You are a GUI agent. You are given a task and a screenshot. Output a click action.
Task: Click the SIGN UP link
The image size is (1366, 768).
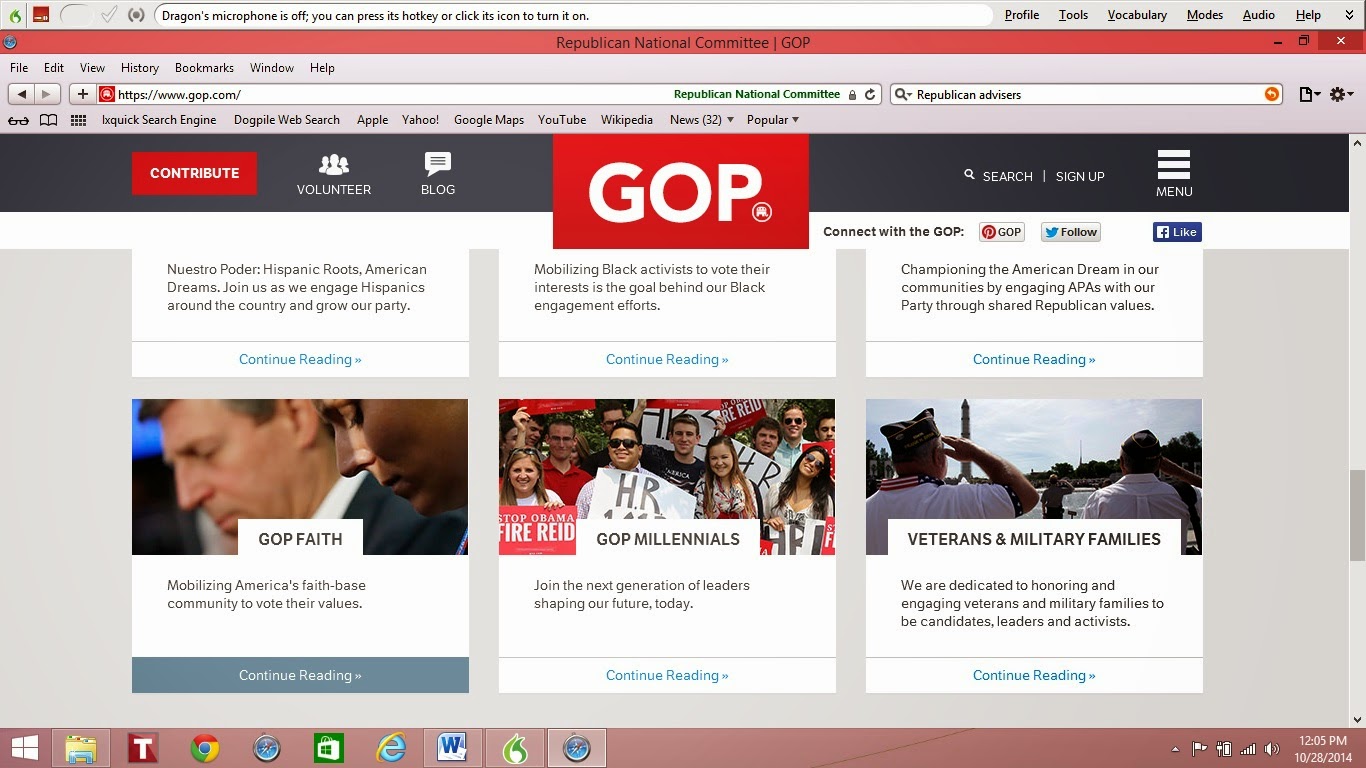point(1080,176)
